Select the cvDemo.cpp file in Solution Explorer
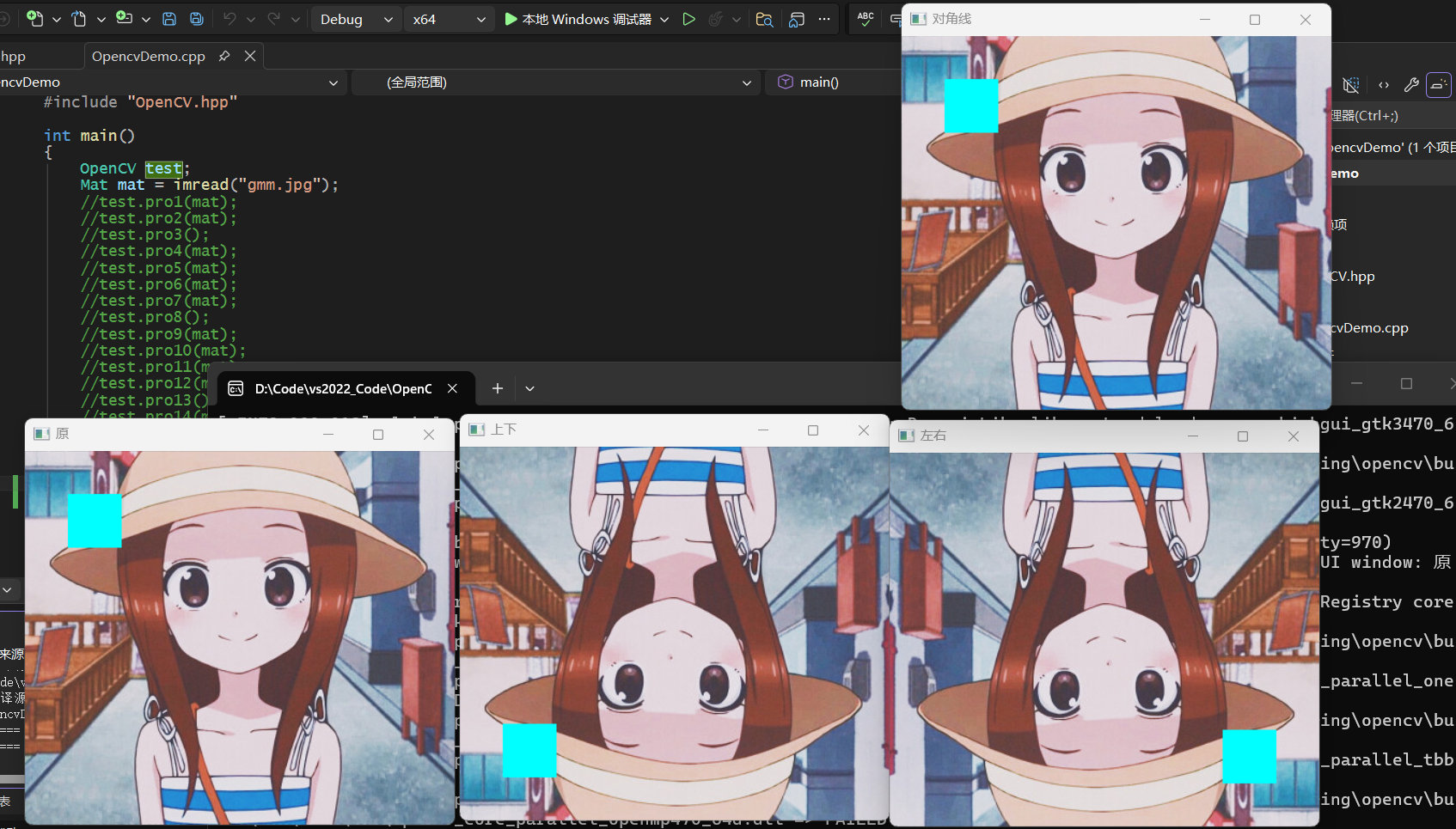Viewport: 1456px width, 829px height. pyautogui.click(x=1369, y=328)
